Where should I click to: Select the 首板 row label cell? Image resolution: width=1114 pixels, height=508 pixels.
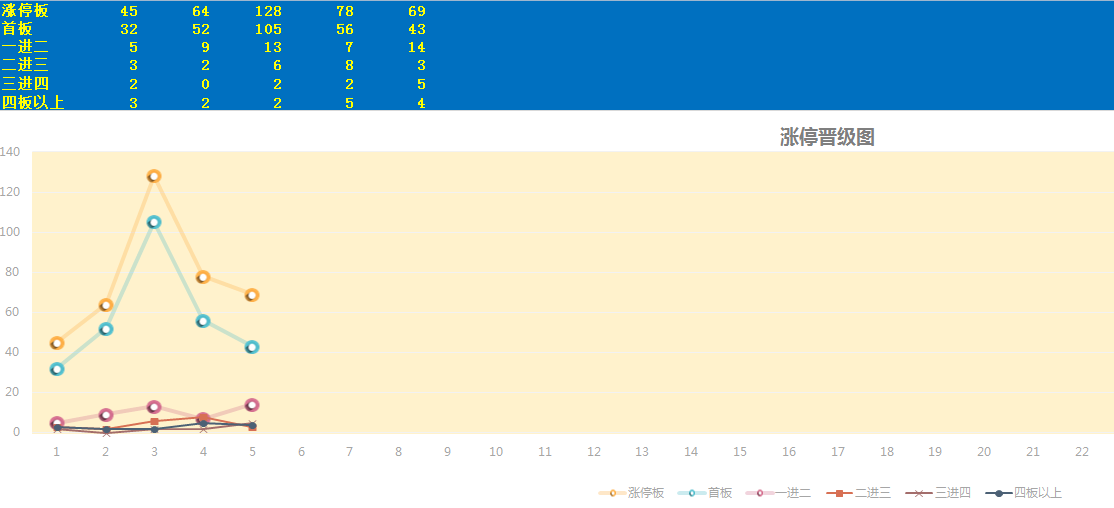17,29
